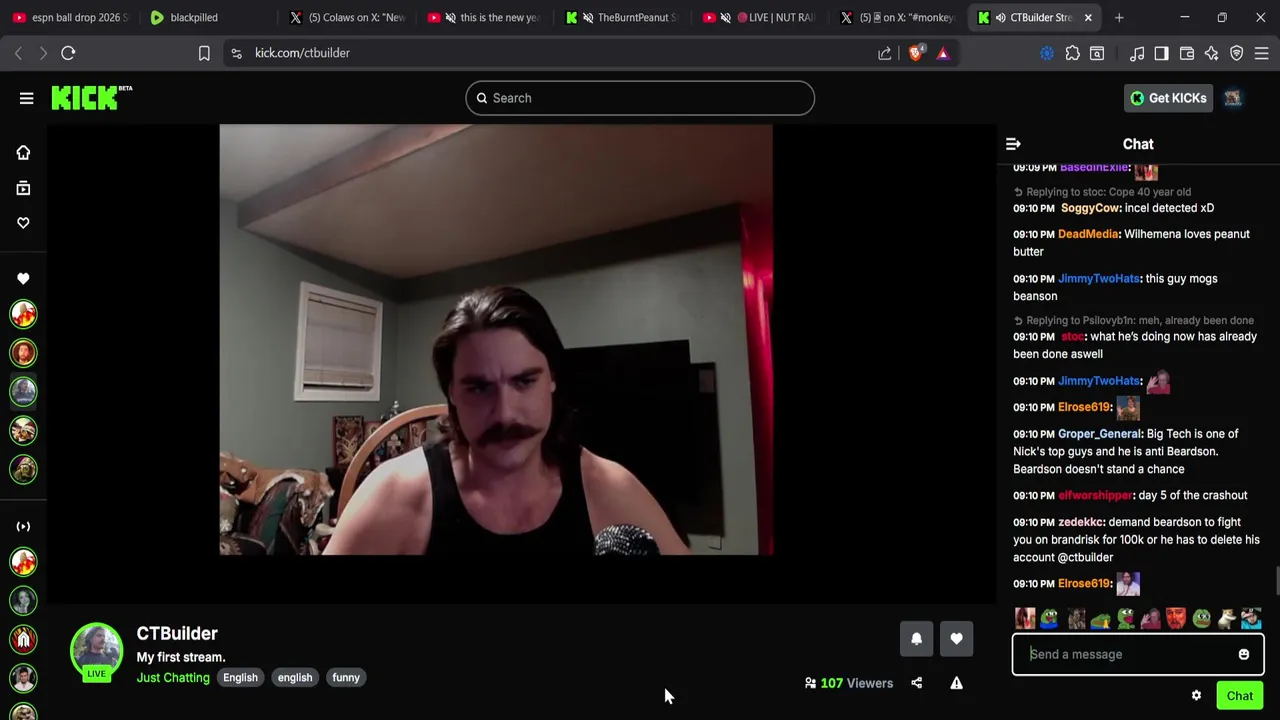Image resolution: width=1280 pixels, height=720 pixels.
Task: Click the elfworshipper username in chat
Action: [1095, 496]
